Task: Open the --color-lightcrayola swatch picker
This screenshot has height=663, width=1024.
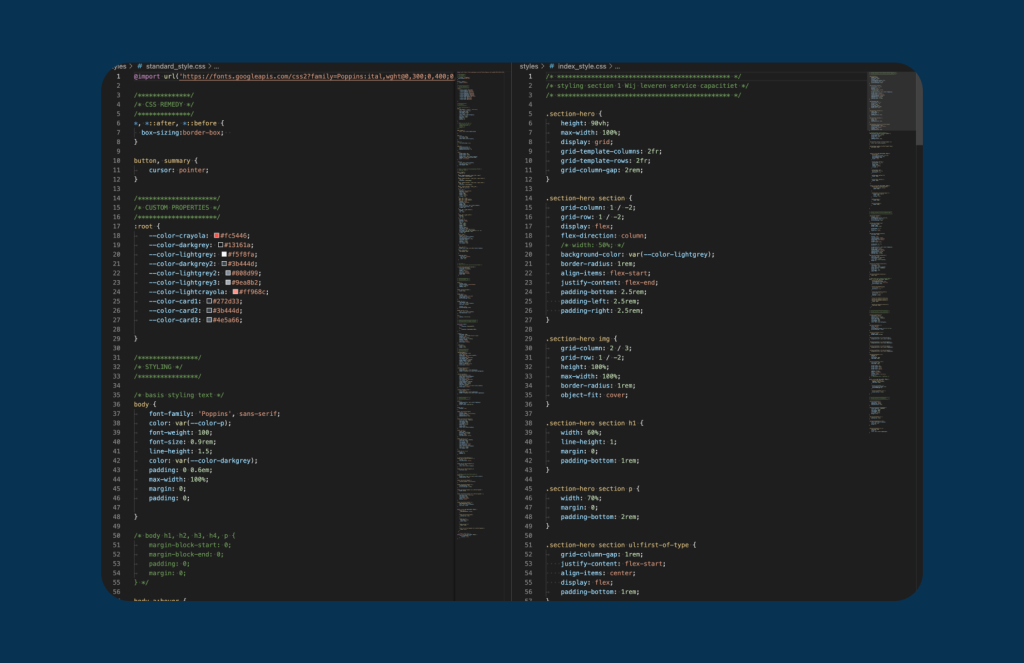Action: 235,292
